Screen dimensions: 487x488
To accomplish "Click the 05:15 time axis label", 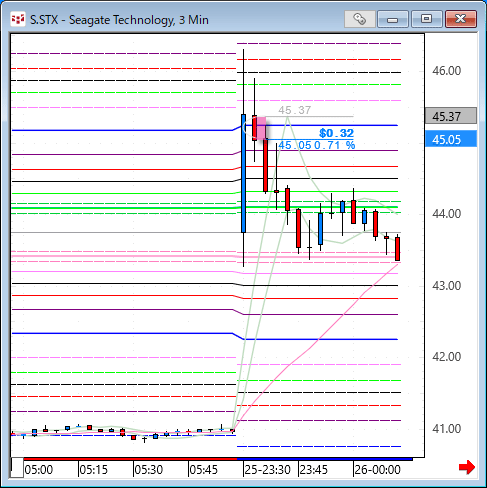I will point(94,470).
